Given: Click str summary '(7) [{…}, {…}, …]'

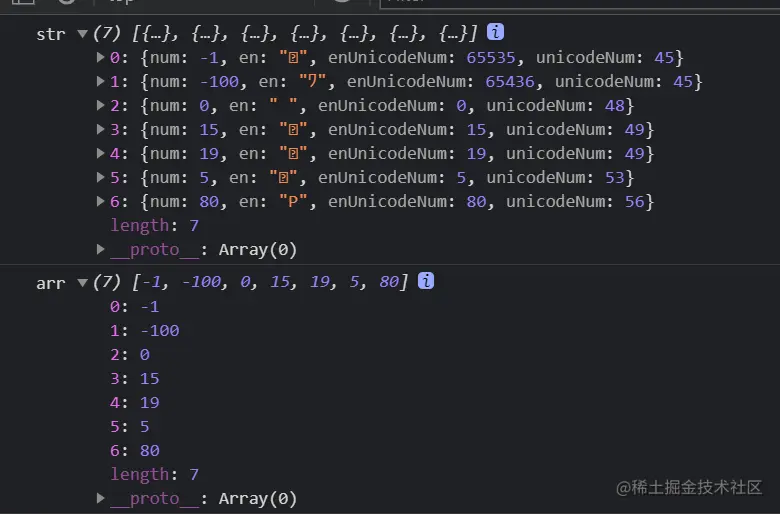Looking at the screenshot, I should 285,33.
